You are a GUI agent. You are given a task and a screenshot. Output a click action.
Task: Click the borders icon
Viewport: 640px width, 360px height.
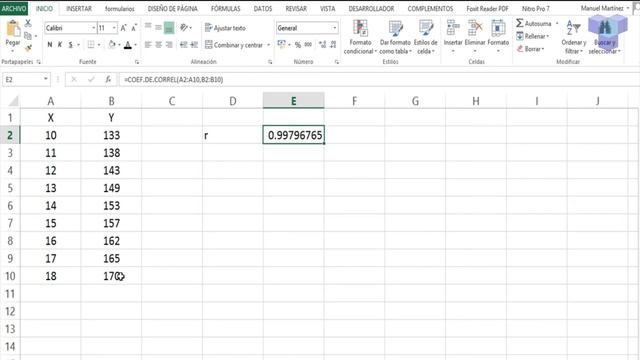(91, 44)
